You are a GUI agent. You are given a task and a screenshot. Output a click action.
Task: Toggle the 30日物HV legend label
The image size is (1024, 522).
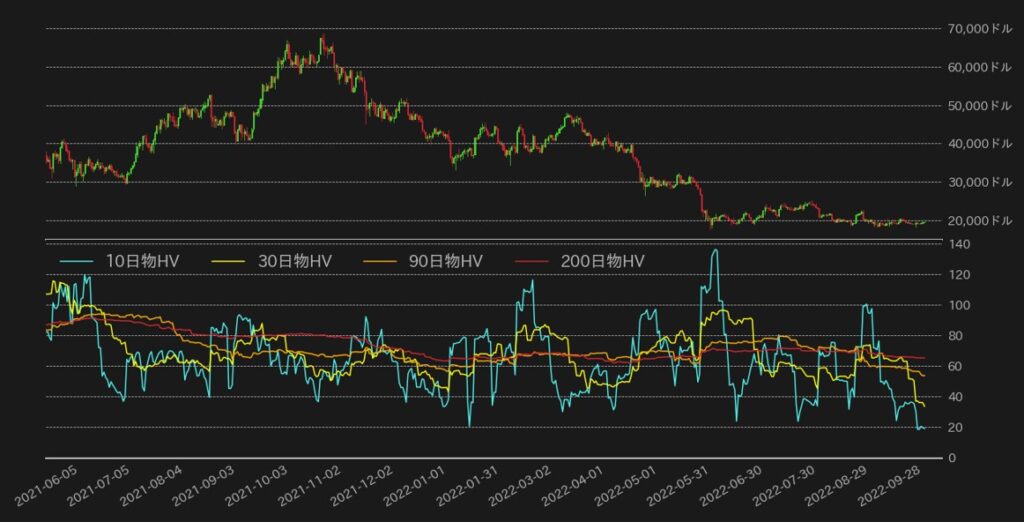click(x=294, y=261)
